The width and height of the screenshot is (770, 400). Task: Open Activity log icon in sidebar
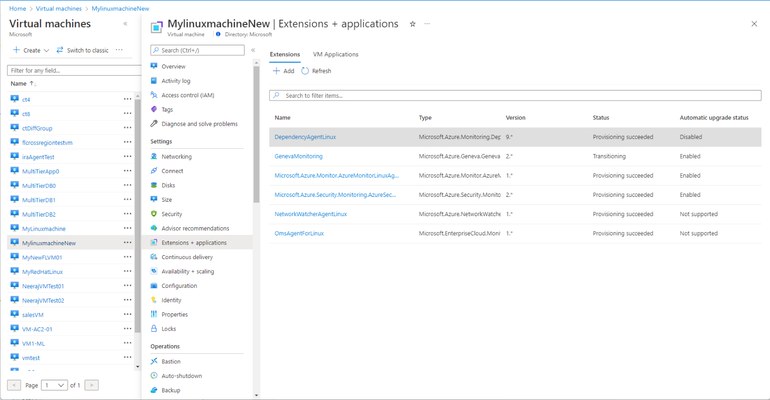[x=154, y=80]
